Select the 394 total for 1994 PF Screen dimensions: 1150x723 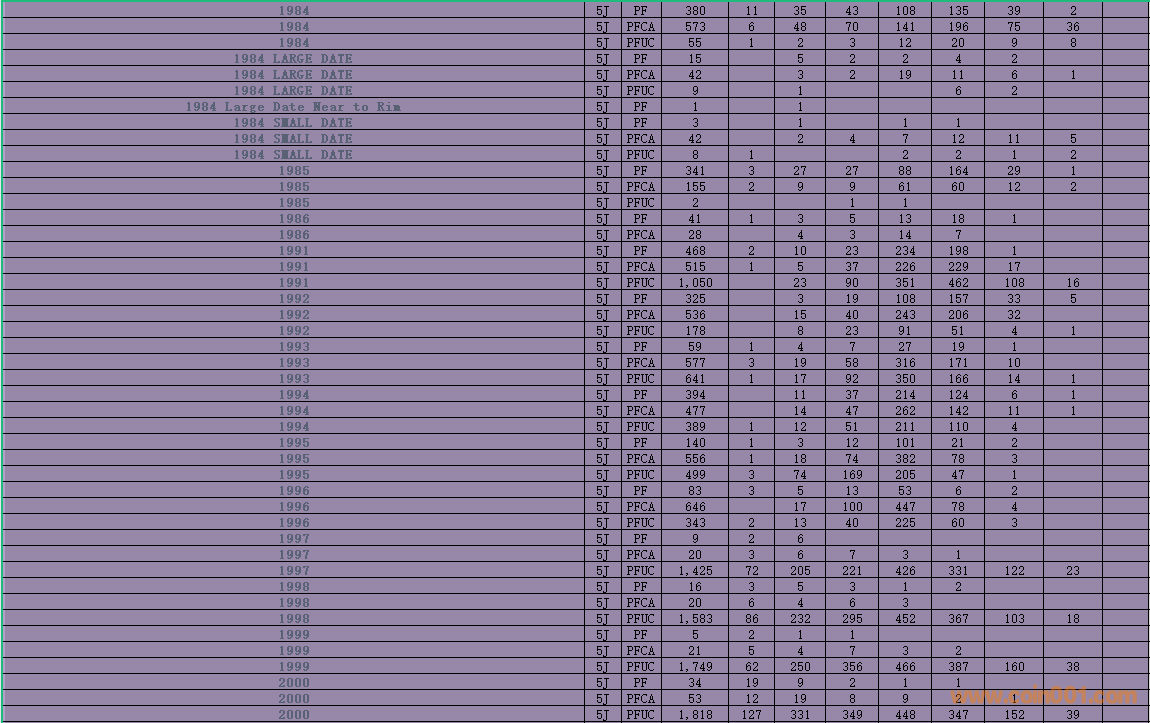click(695, 395)
